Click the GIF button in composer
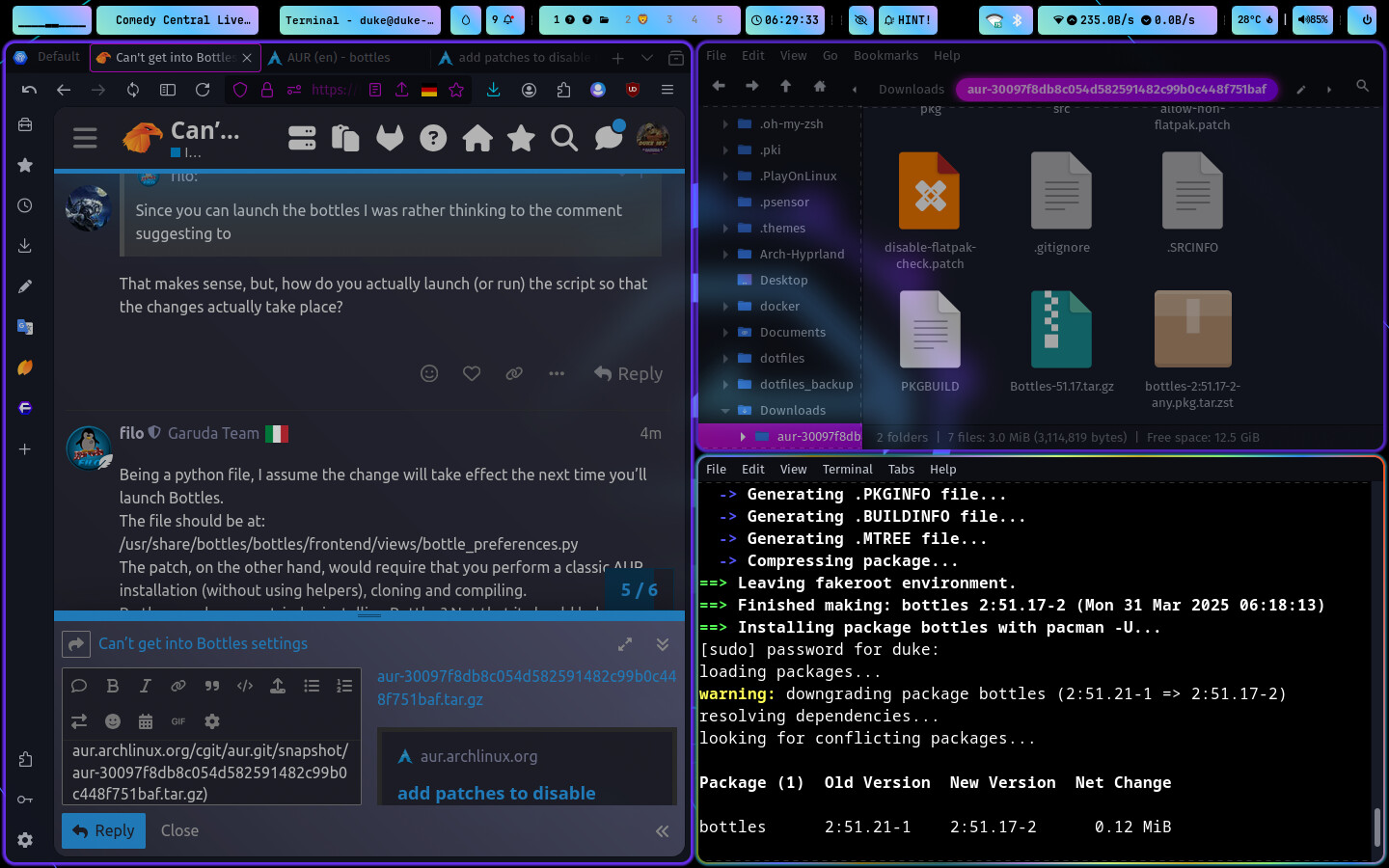The image size is (1389, 868). click(178, 721)
